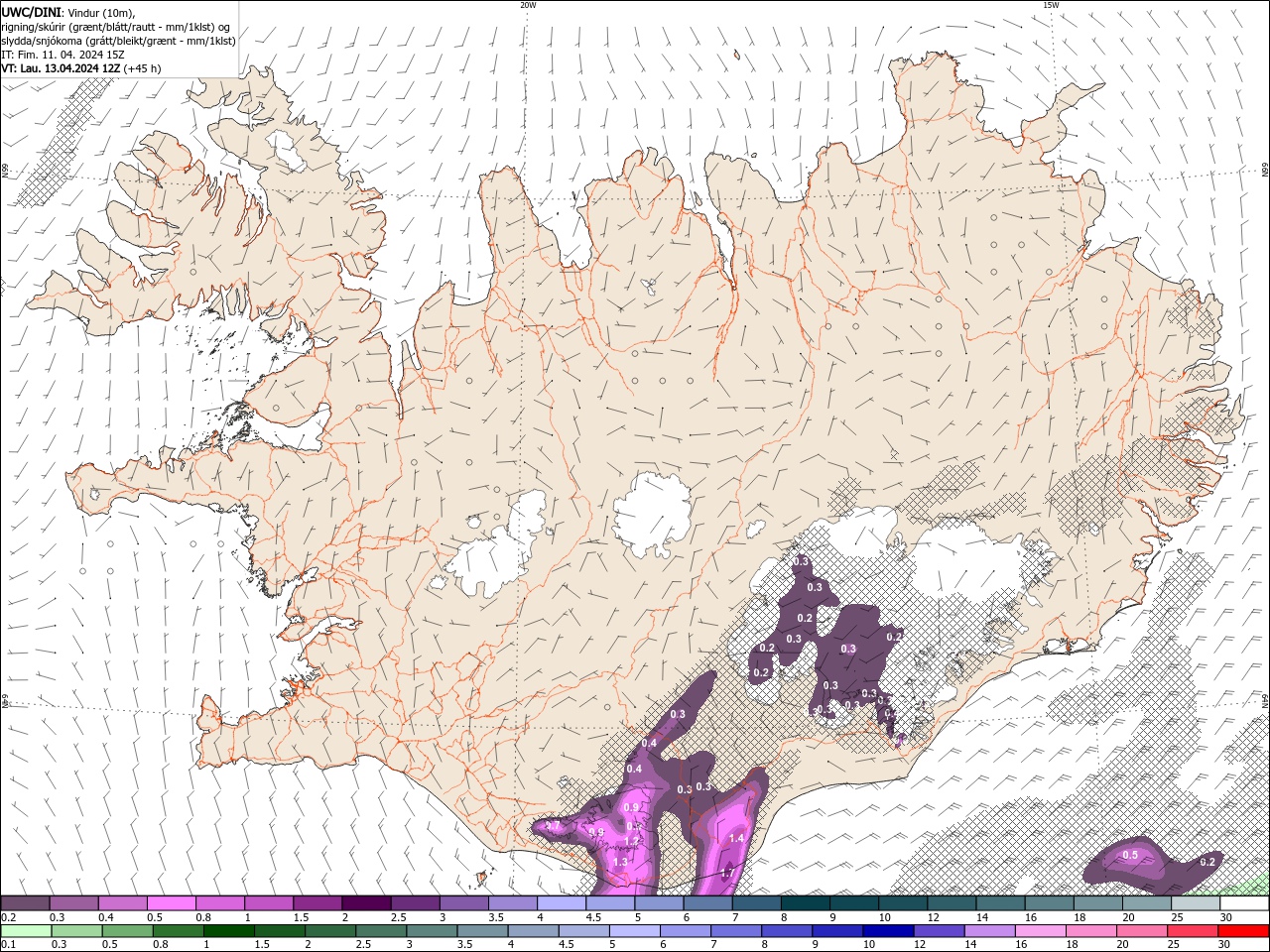Image resolution: width=1270 pixels, height=952 pixels.
Task: Click the dark purple-grey 0.2 upper legend swatch
Action: [25, 903]
